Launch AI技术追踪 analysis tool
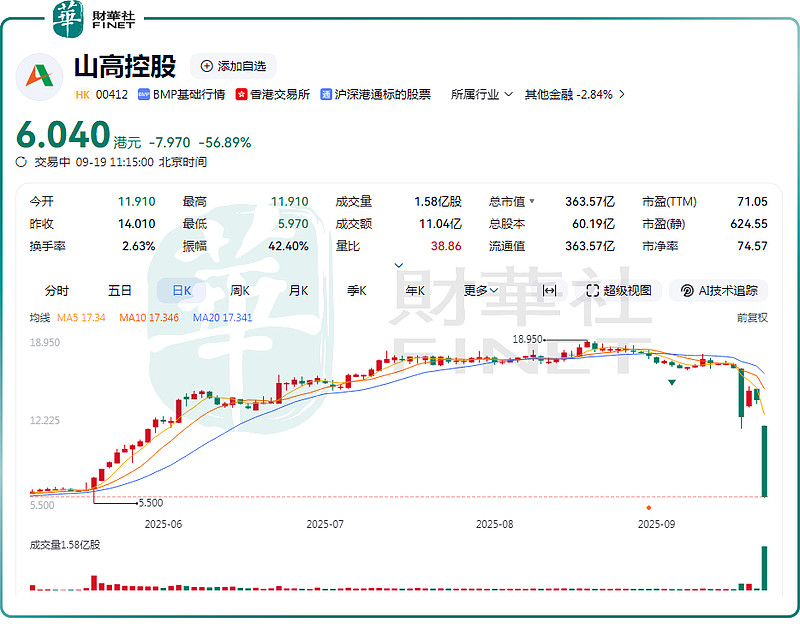This screenshot has width=800, height=635. pos(718,290)
